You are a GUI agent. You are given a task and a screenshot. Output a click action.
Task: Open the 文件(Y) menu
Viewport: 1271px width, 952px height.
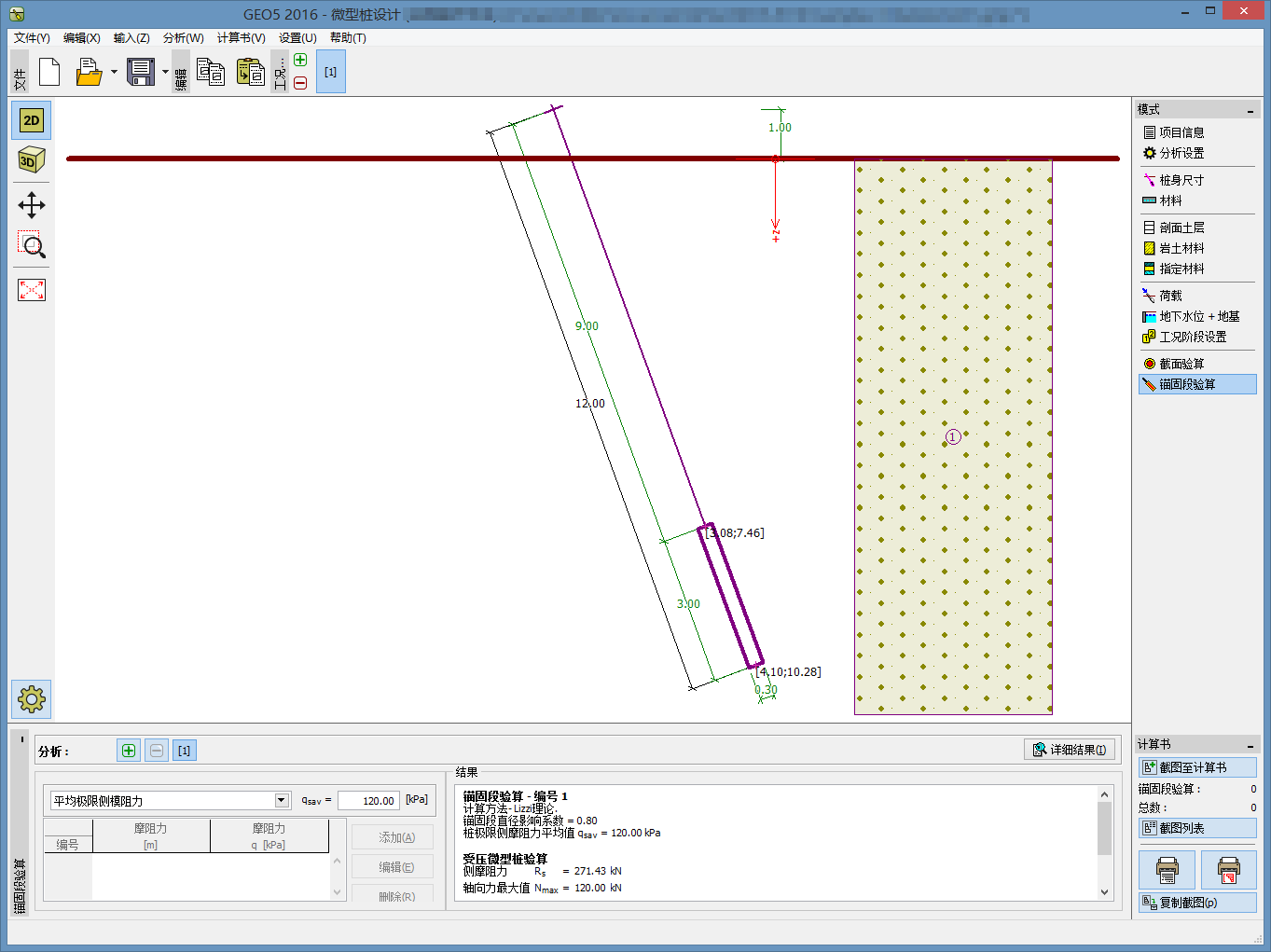pyautogui.click(x=32, y=38)
